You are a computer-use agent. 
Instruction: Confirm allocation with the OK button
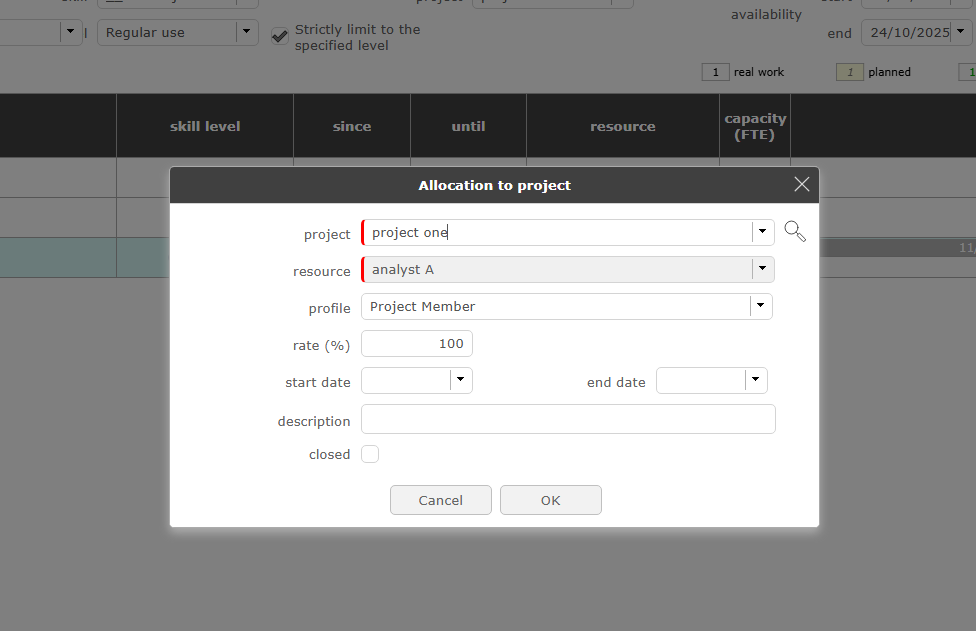coord(550,500)
